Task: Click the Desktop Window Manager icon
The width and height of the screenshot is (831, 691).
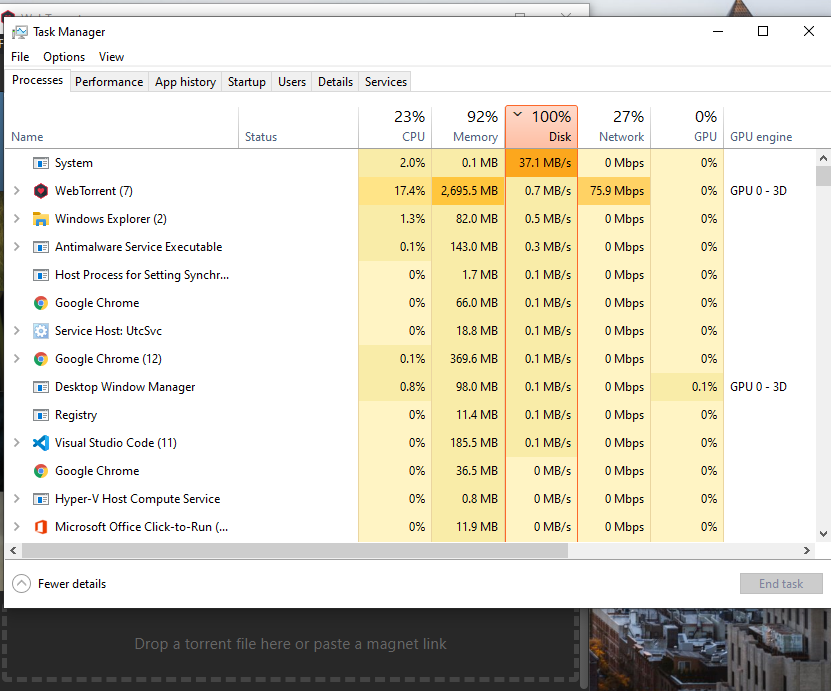Action: (x=41, y=387)
